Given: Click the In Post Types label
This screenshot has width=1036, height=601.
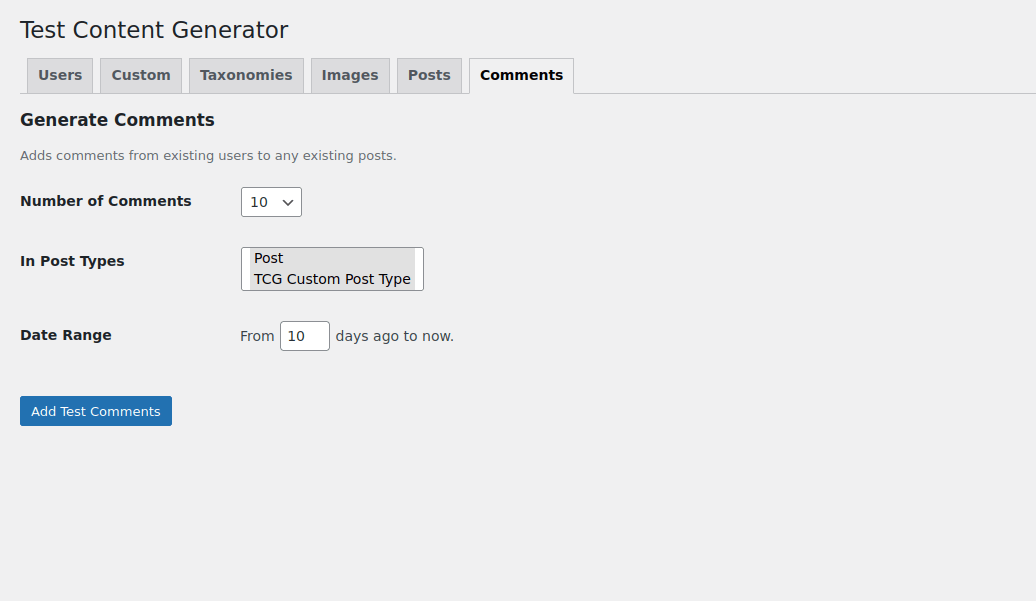Looking at the screenshot, I should (72, 261).
